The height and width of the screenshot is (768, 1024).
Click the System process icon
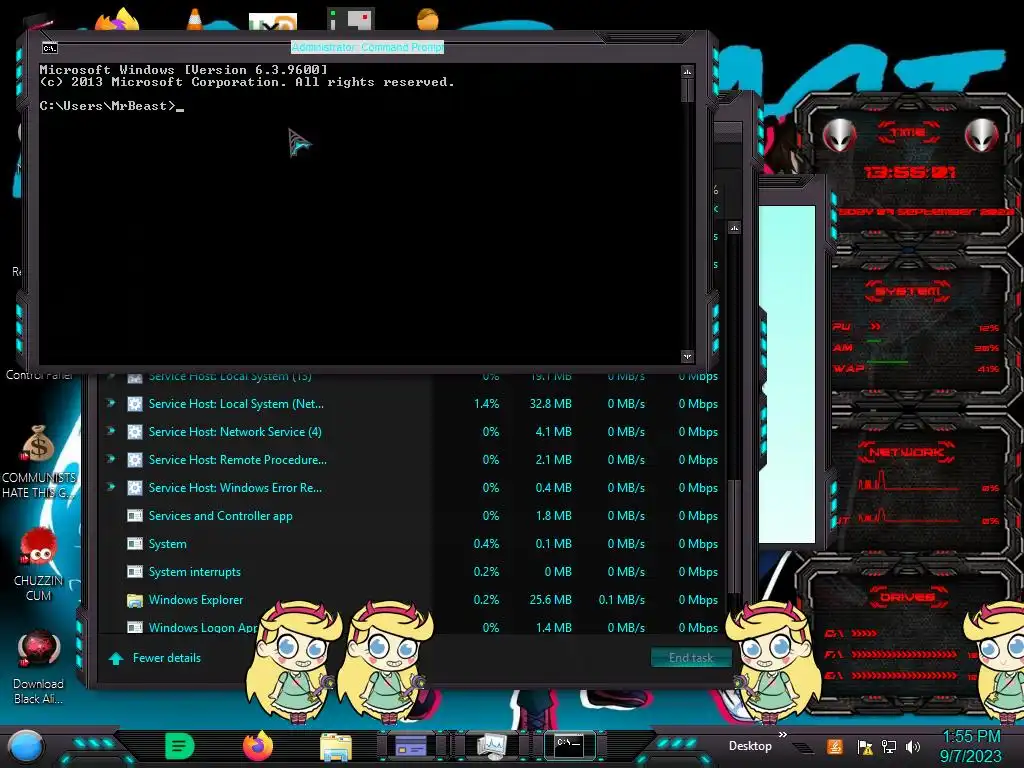pyautogui.click(x=135, y=543)
